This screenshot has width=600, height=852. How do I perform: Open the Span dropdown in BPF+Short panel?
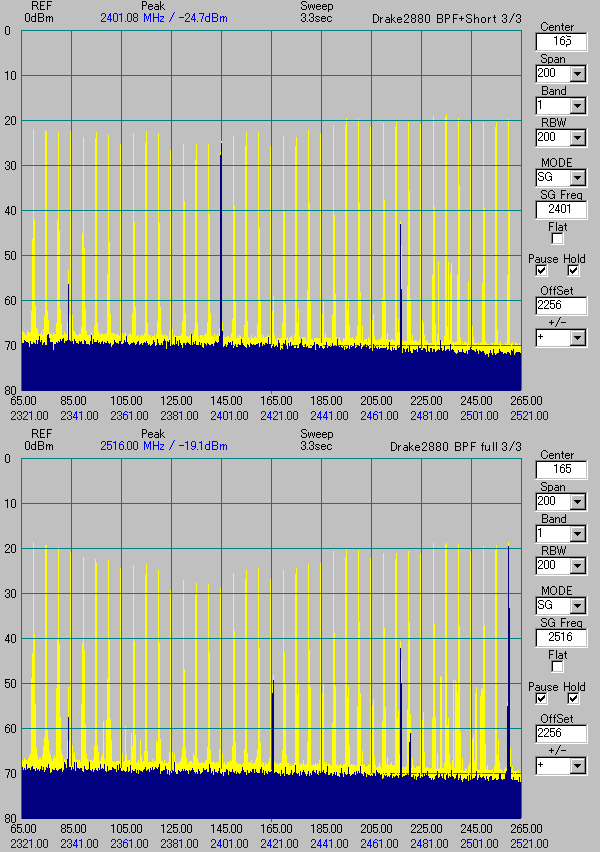(578, 74)
